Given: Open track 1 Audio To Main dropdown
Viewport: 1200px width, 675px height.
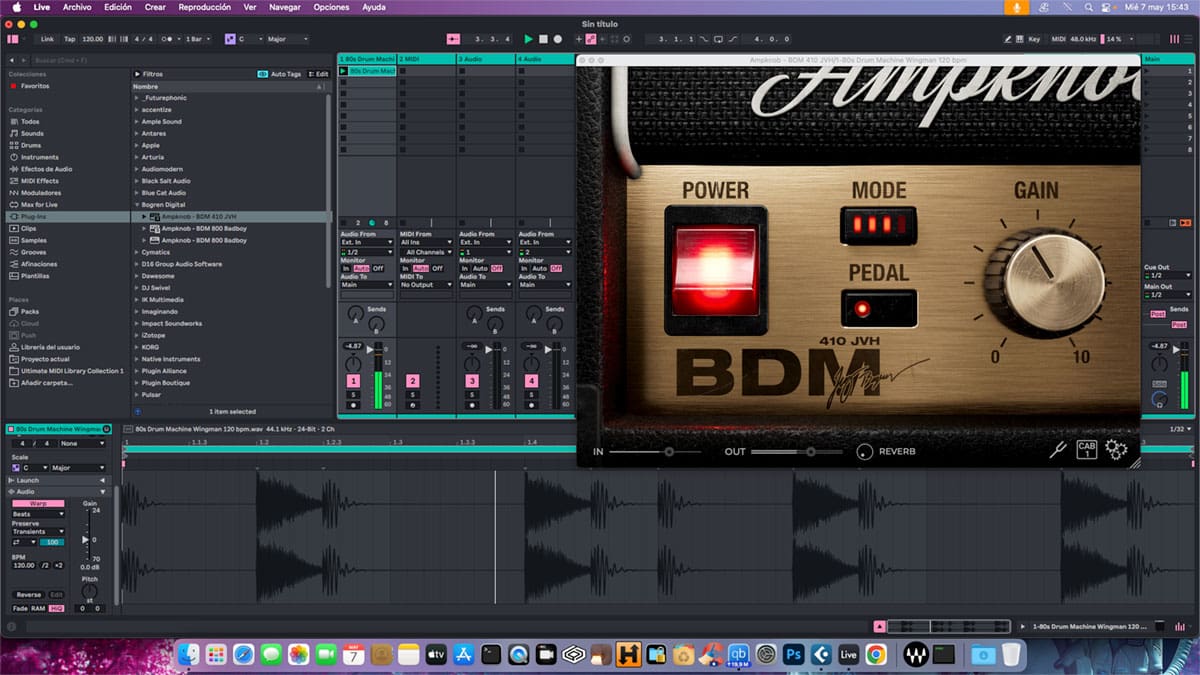Looking at the screenshot, I should click(x=367, y=285).
